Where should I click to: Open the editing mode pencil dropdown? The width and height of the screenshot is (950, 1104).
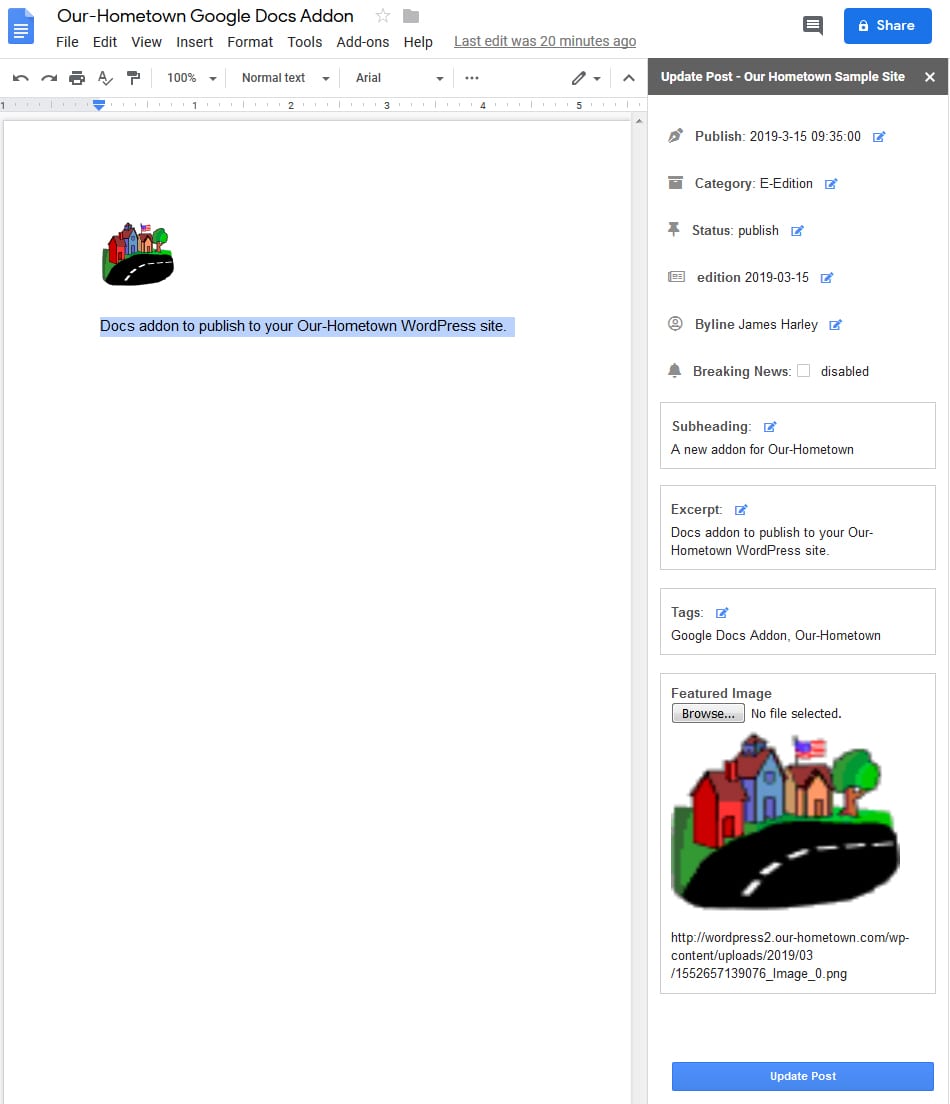(585, 78)
